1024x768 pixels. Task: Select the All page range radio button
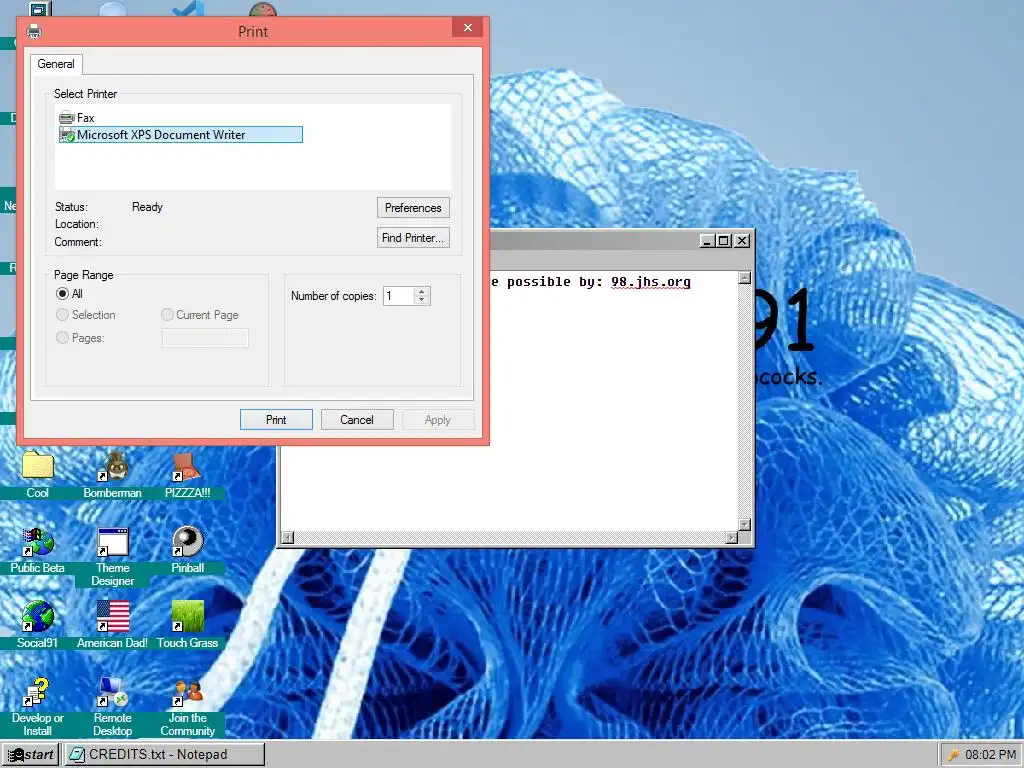click(63, 294)
